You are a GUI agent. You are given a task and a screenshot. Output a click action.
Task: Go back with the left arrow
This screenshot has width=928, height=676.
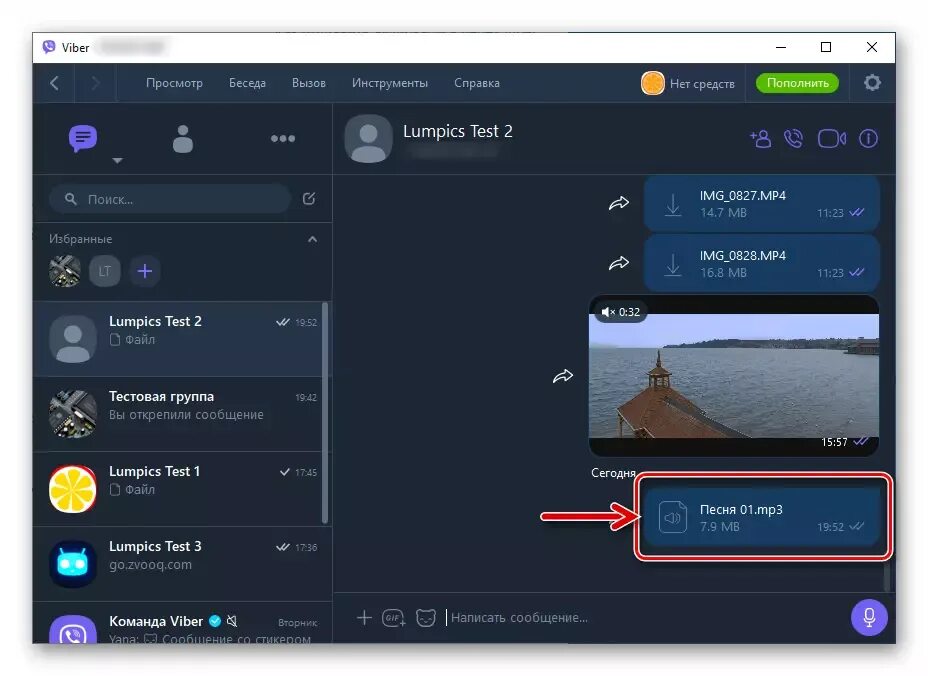54,83
